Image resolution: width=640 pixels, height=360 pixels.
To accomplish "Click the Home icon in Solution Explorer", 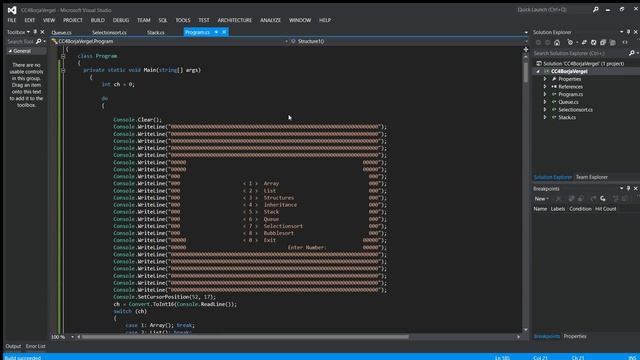I will point(557,42).
